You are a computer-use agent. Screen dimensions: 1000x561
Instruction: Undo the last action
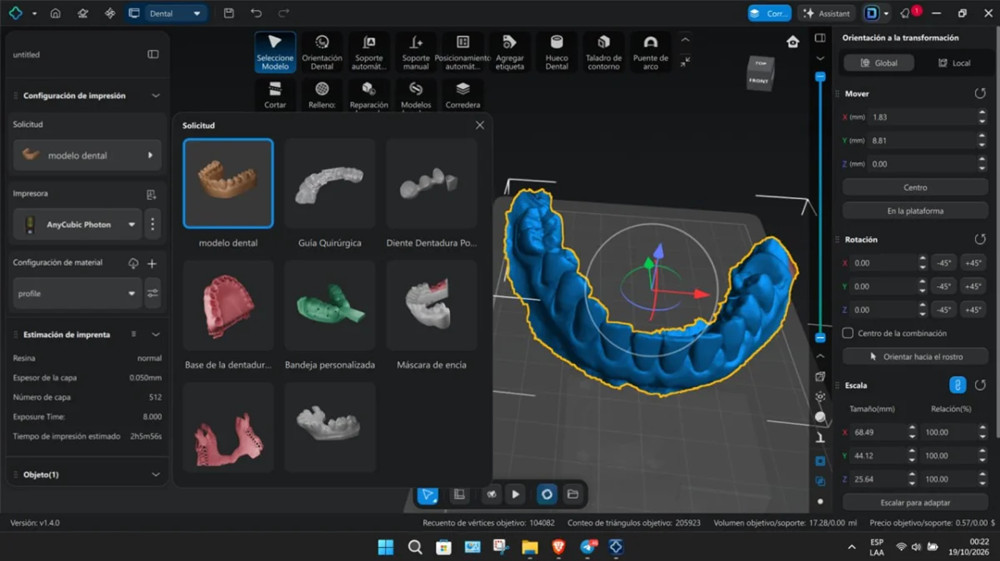256,13
